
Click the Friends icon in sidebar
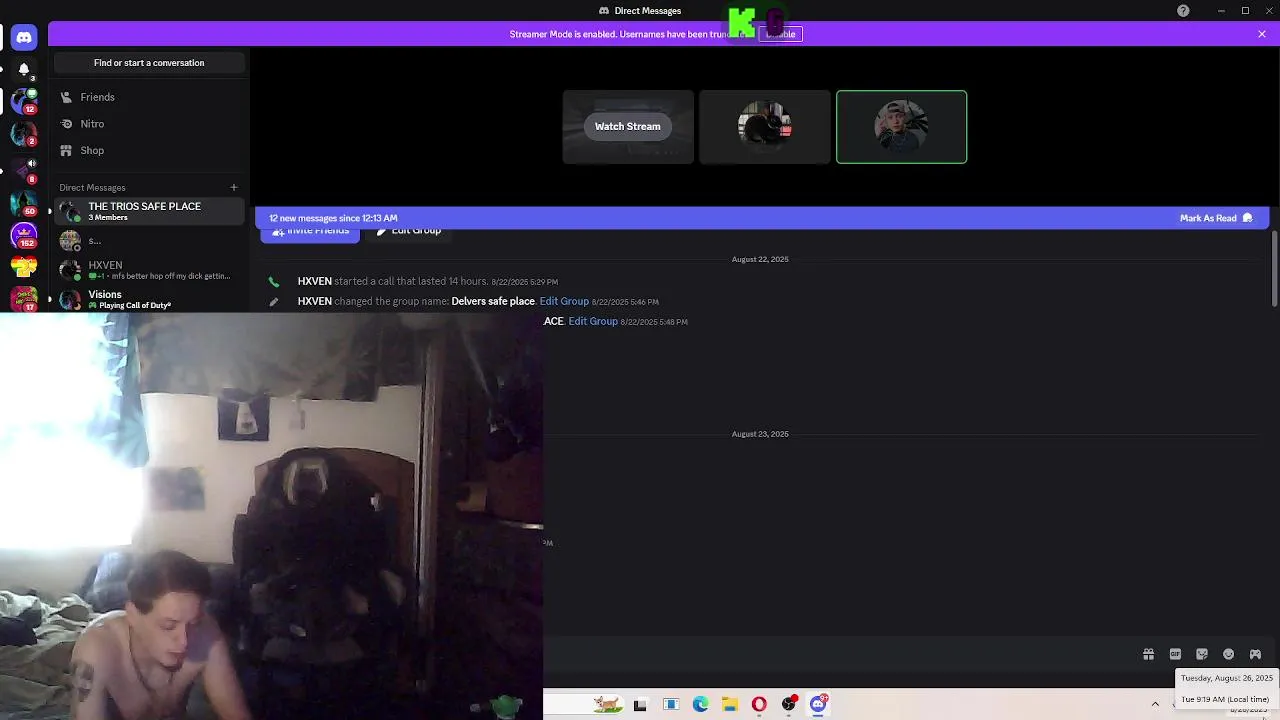click(66, 97)
